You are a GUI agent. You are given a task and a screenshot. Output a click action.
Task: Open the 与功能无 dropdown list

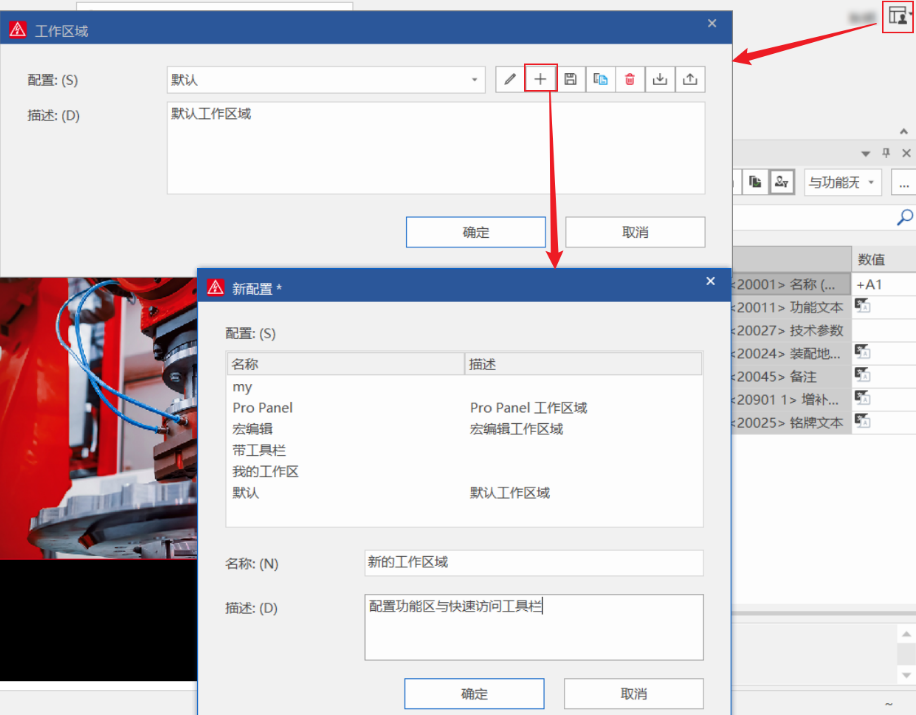tap(842, 182)
